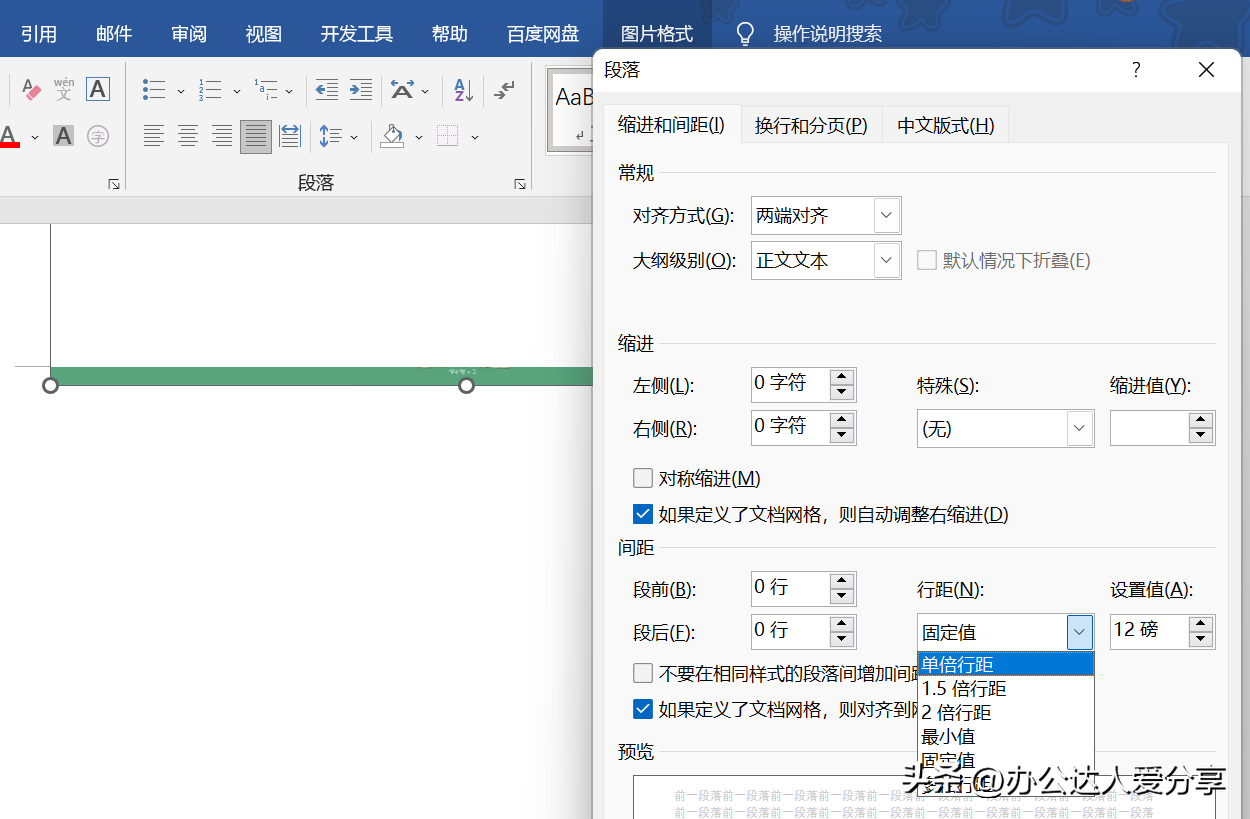Screen dimensions: 1250x819
Task: Increase 左侧(L) indent with up arrow
Action: (842, 377)
